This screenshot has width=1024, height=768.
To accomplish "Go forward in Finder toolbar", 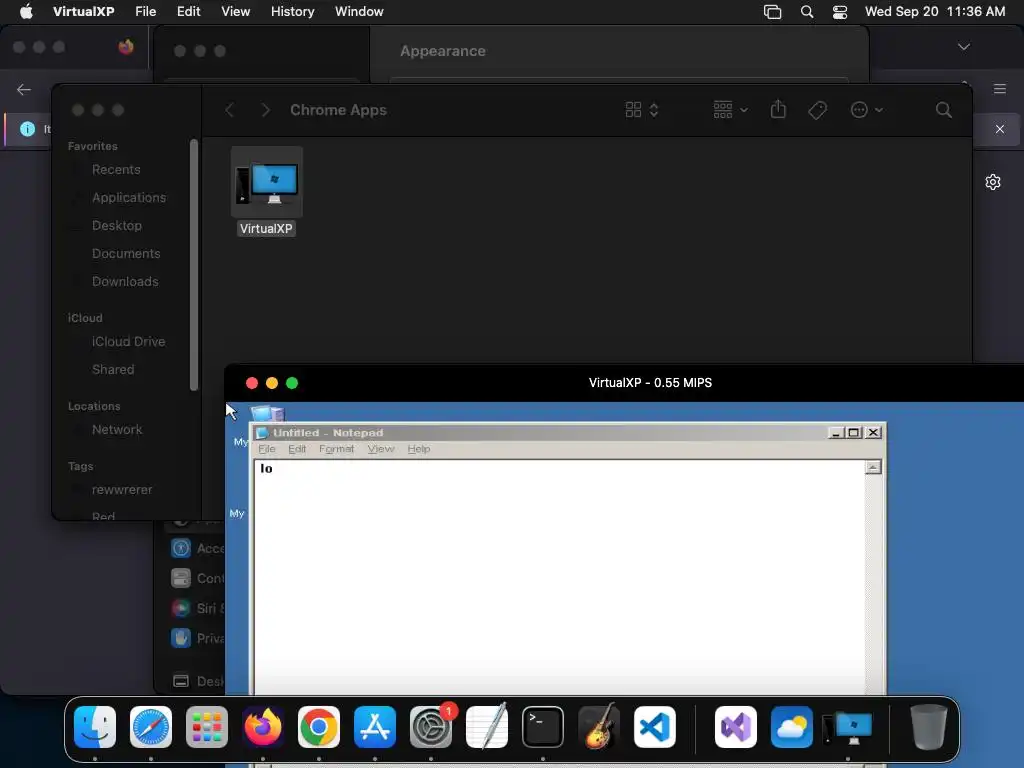I will point(265,110).
